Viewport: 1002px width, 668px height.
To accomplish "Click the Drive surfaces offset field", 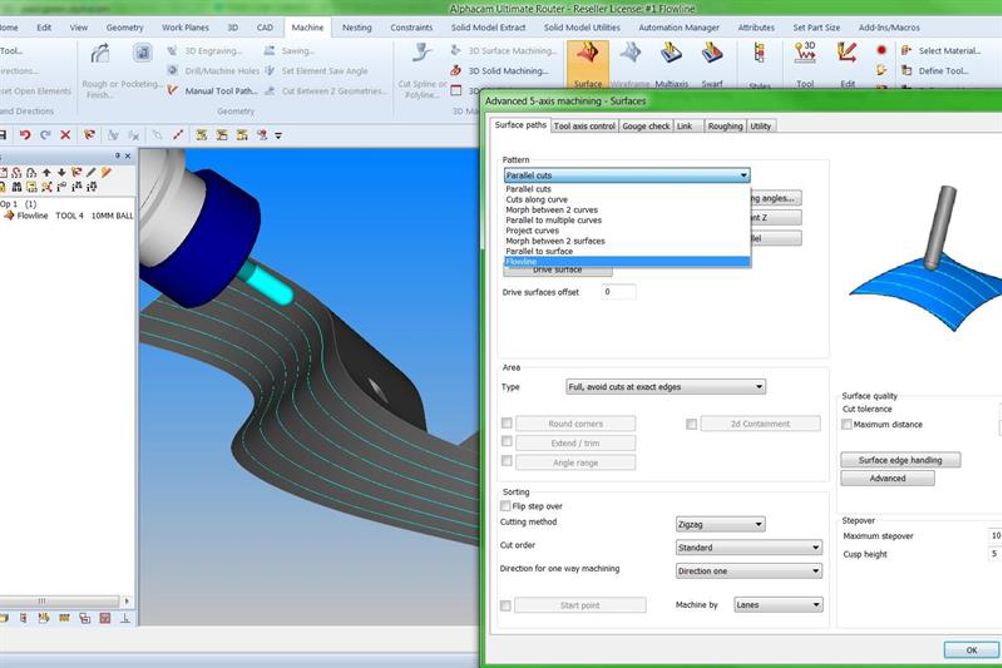I will (x=619, y=291).
